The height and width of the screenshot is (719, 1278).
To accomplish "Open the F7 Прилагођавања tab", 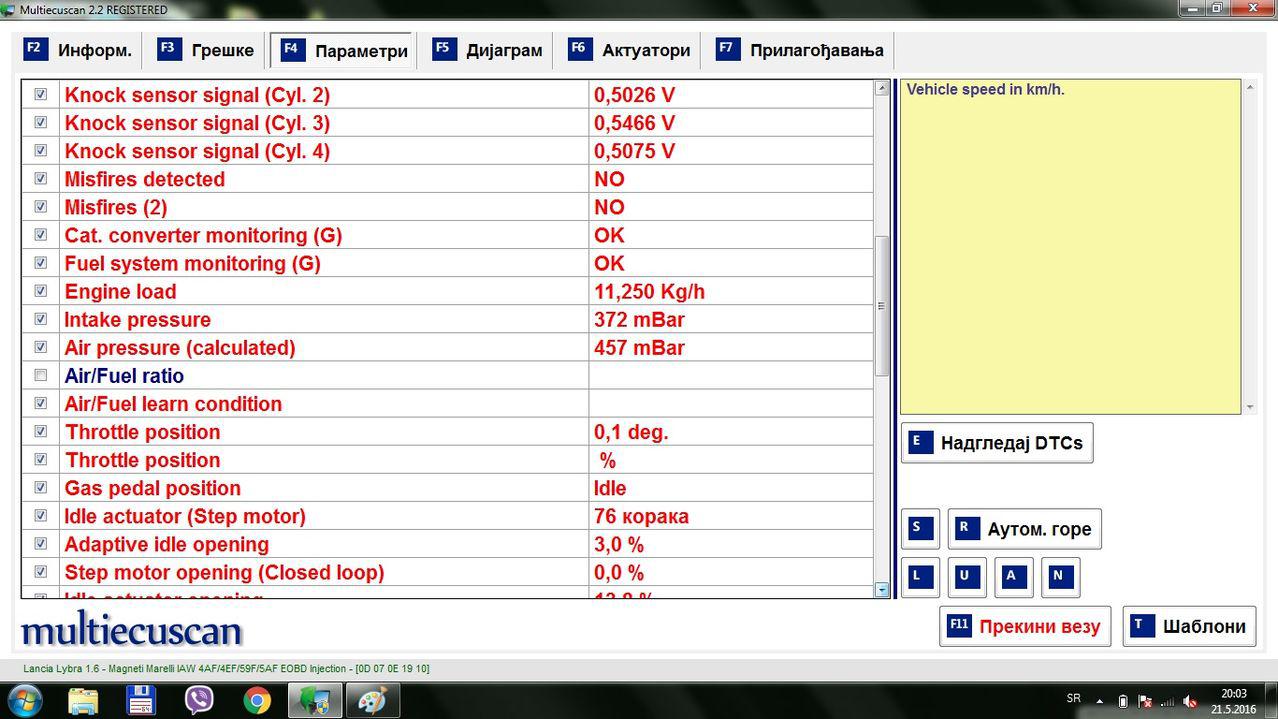I will [x=800, y=50].
